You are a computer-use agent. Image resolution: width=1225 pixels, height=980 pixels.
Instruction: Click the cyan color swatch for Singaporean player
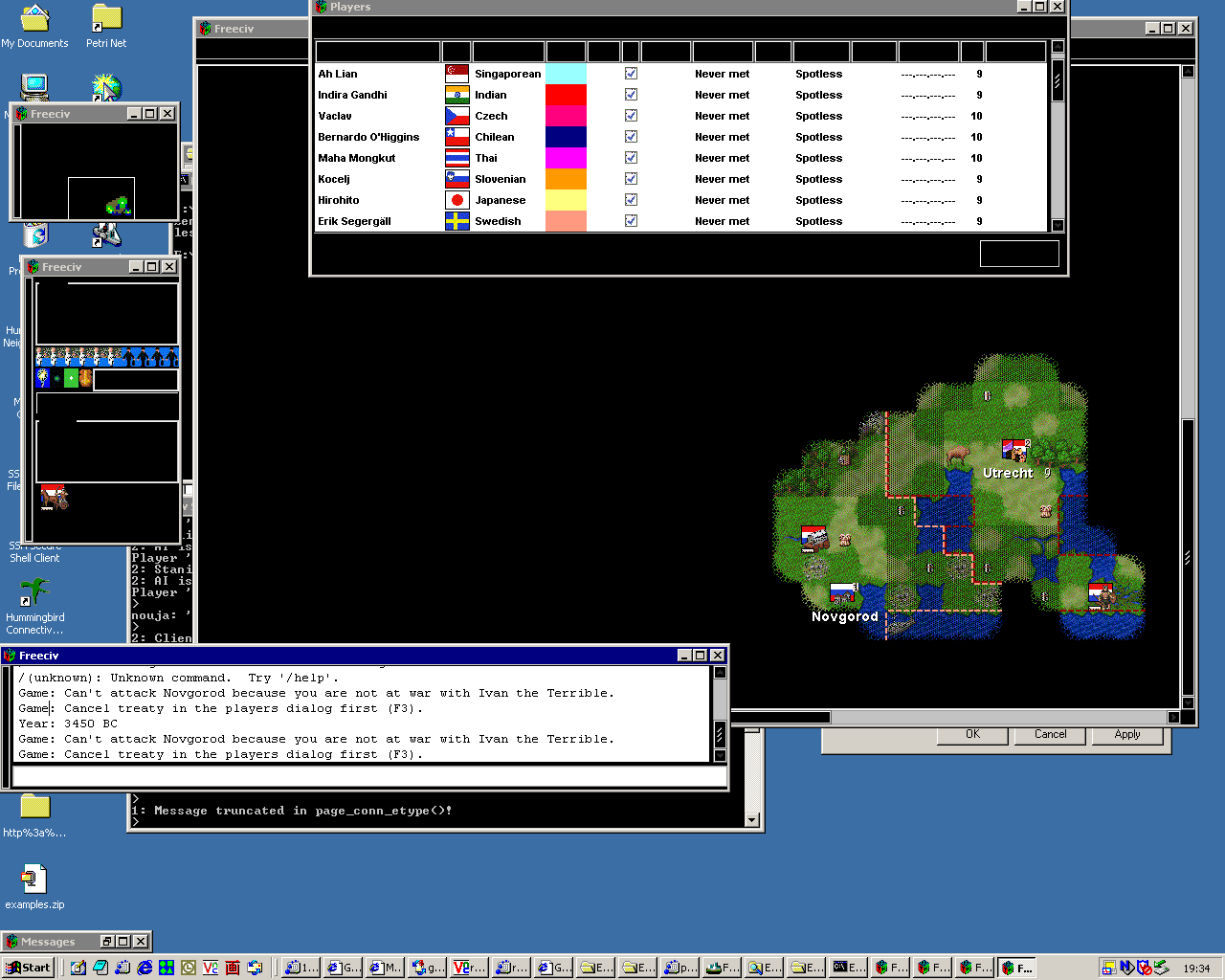point(566,74)
